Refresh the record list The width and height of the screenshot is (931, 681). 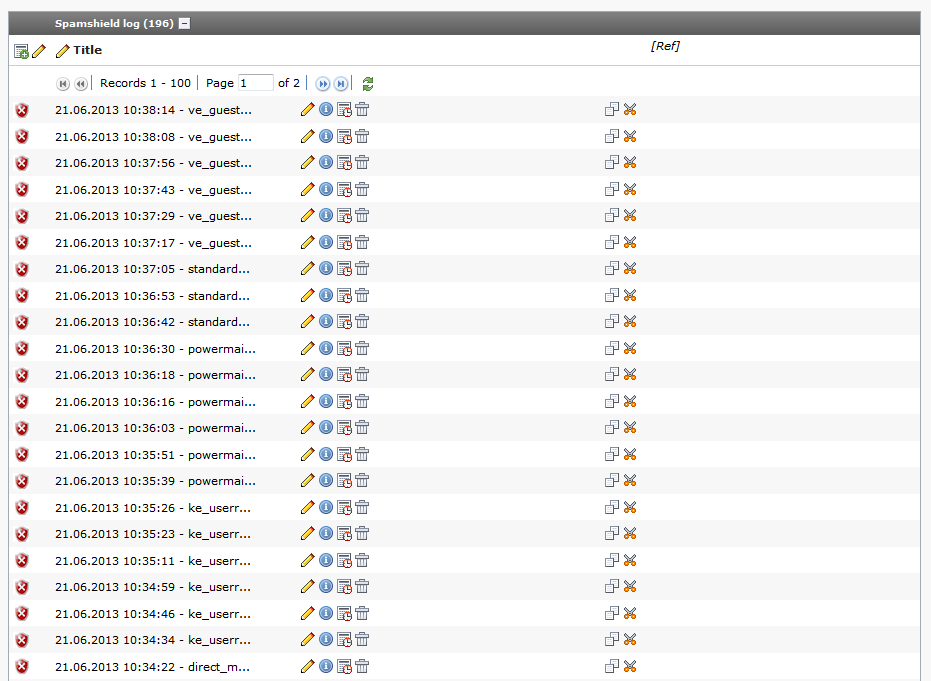click(368, 84)
